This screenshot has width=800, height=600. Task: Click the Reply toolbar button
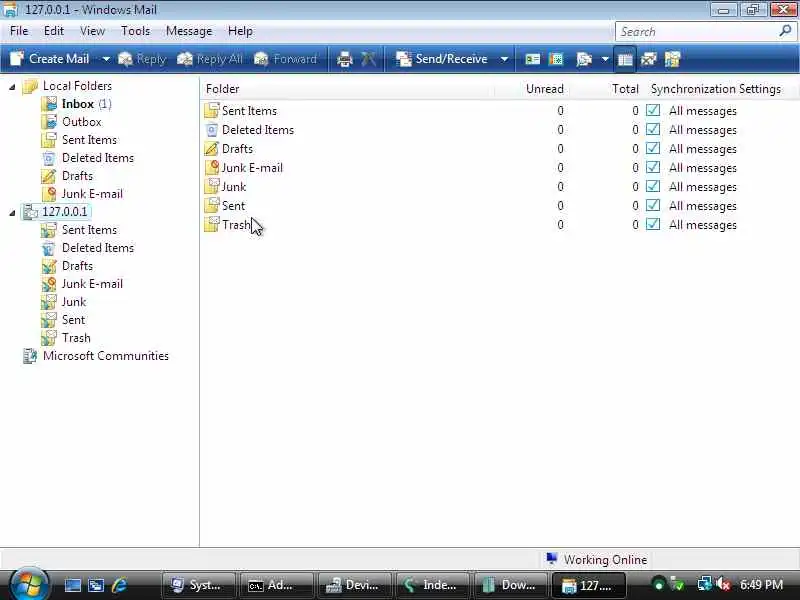click(142, 59)
